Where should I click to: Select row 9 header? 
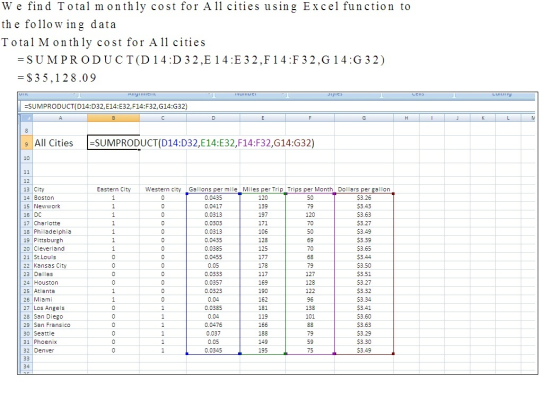pyautogui.click(x=26, y=143)
